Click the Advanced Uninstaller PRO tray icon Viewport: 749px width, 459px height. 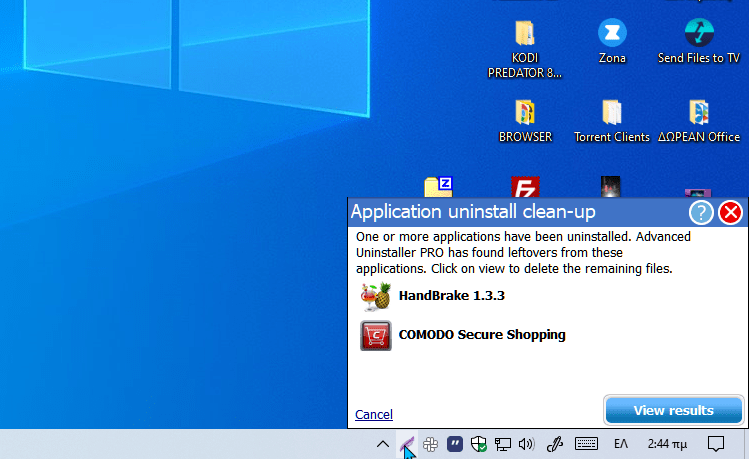coord(407,444)
